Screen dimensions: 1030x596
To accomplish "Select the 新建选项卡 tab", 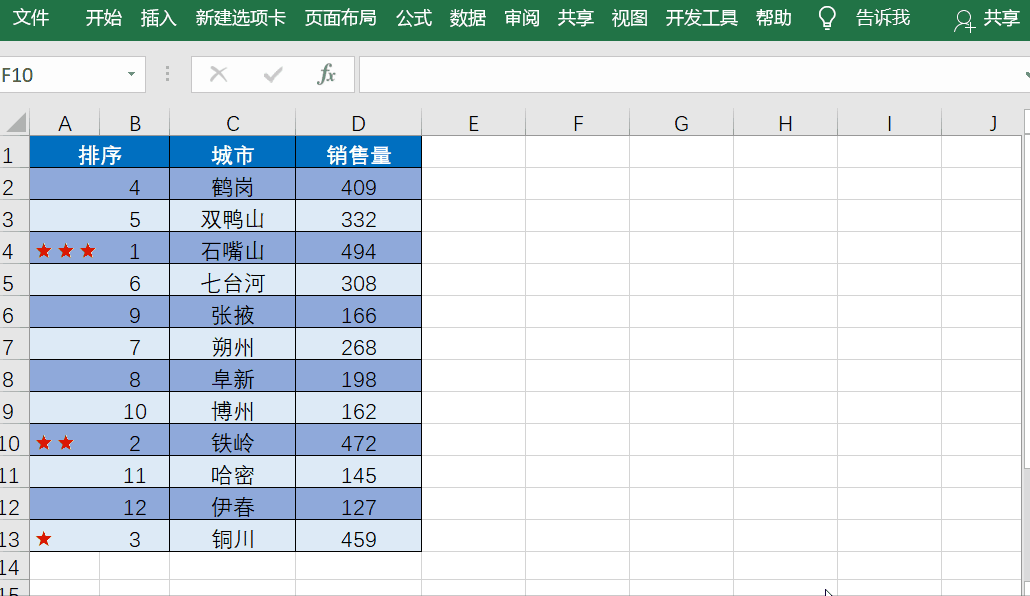I will coord(240,18).
